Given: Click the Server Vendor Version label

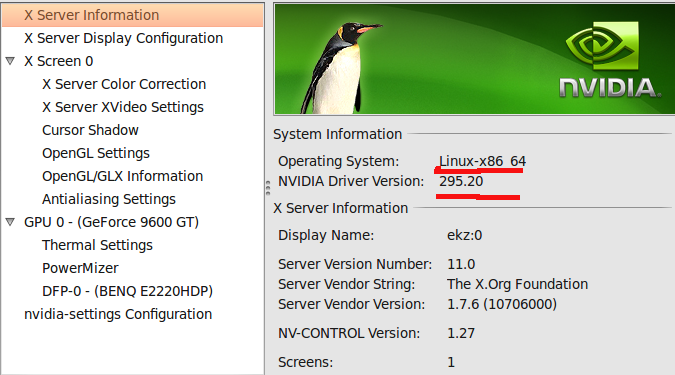Looking at the screenshot, I should pos(351,304).
